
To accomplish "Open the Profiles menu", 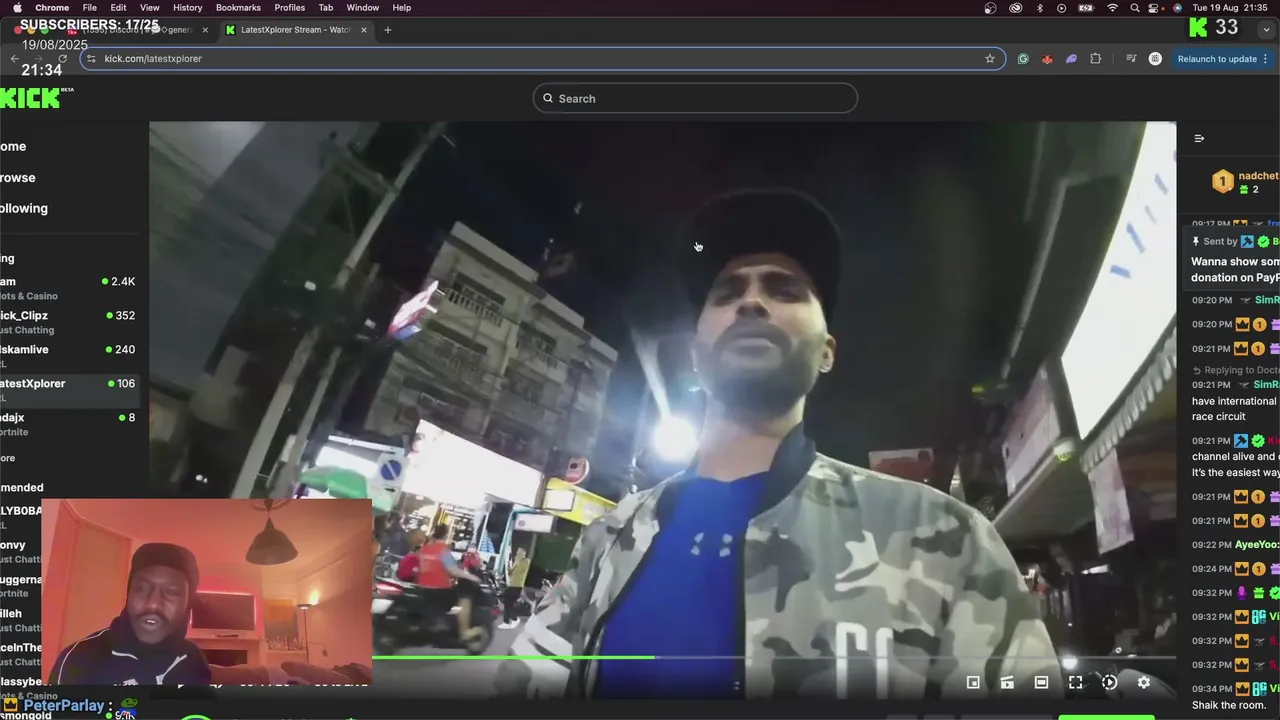I will [x=290, y=8].
